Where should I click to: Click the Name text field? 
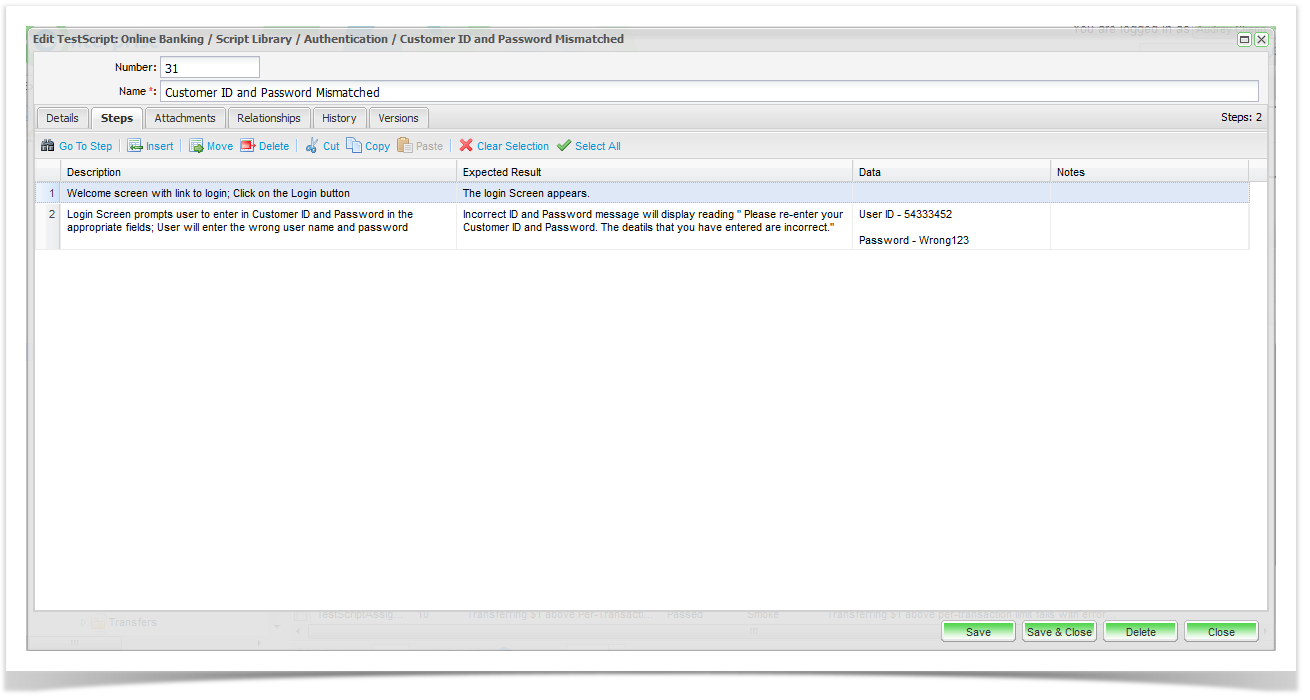point(708,92)
